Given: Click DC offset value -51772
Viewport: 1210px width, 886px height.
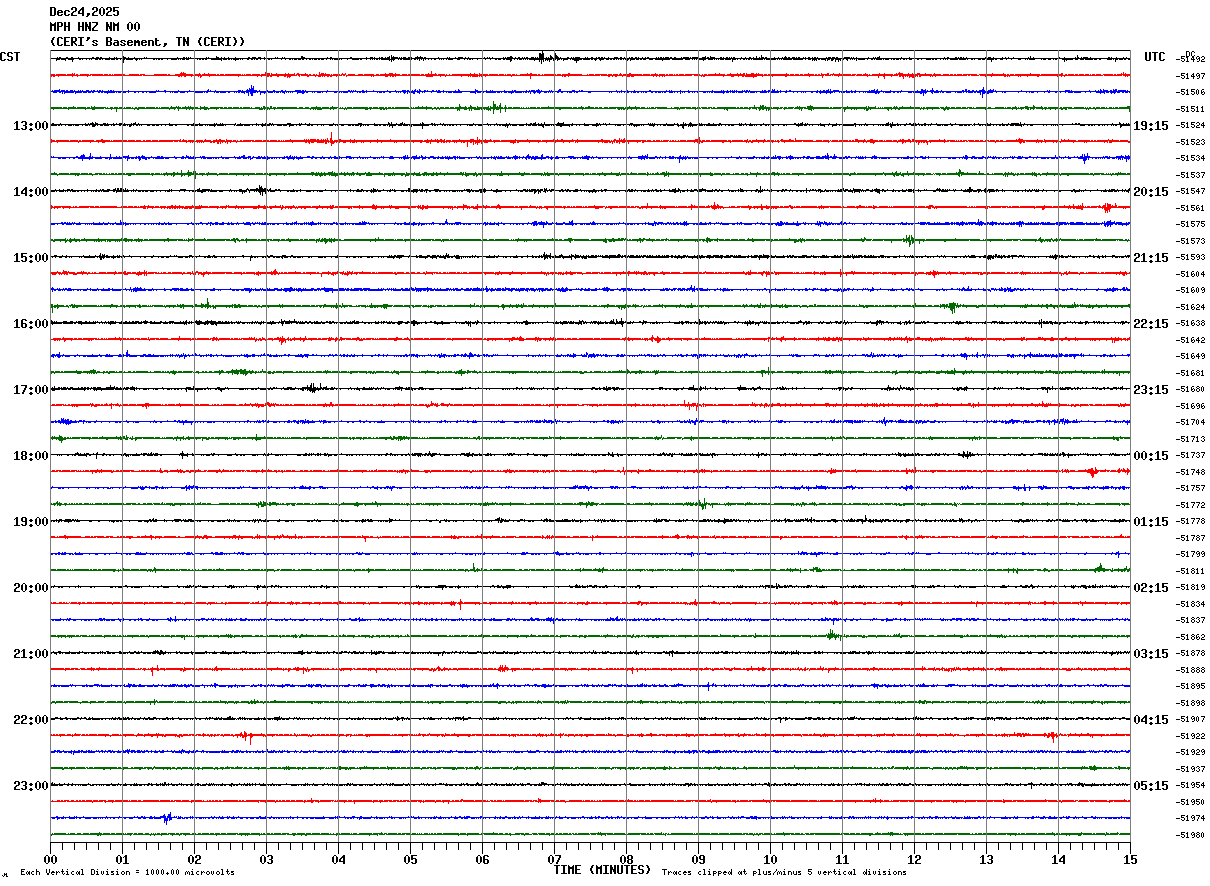Looking at the screenshot, I should [1191, 505].
